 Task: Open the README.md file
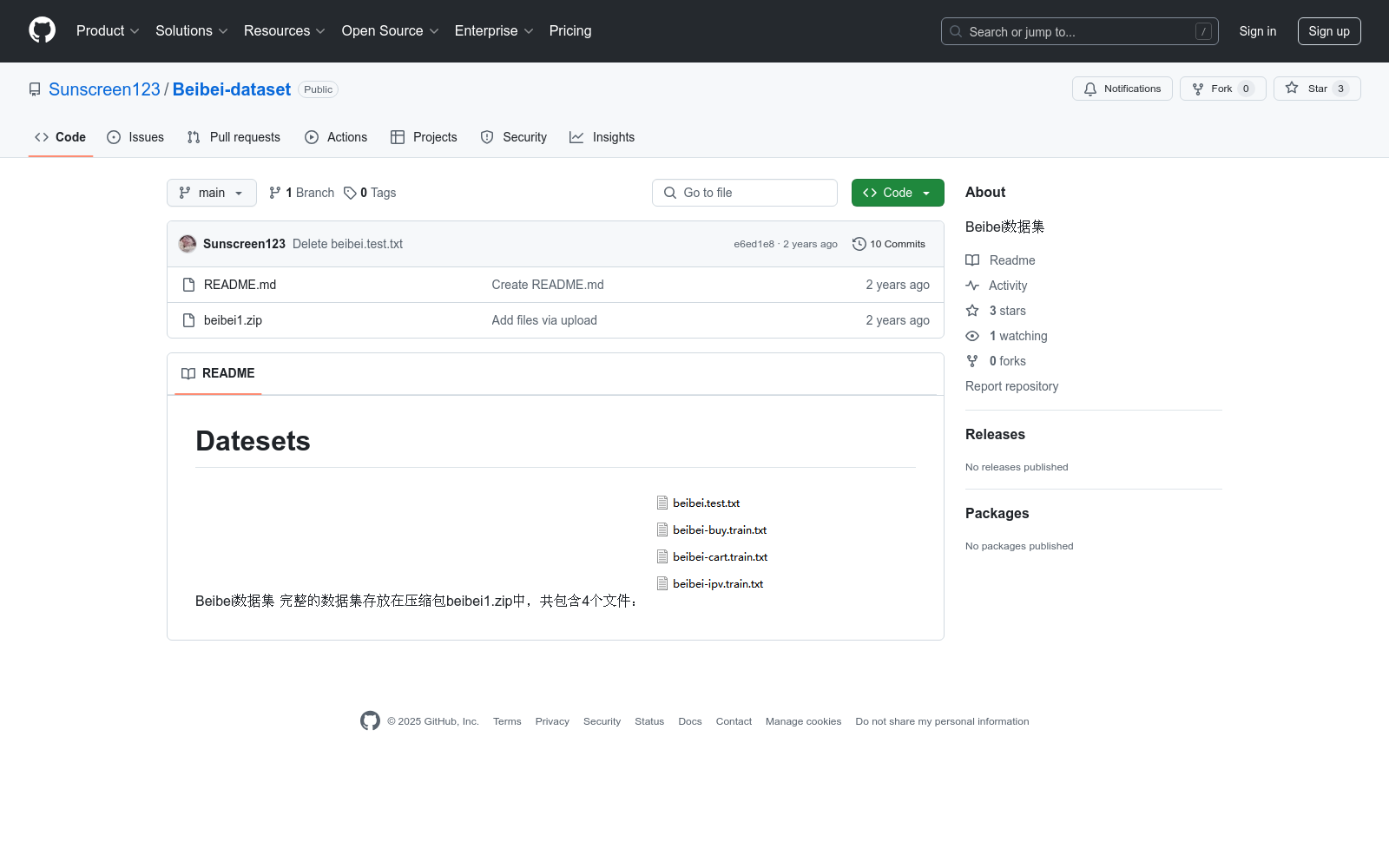(x=240, y=285)
